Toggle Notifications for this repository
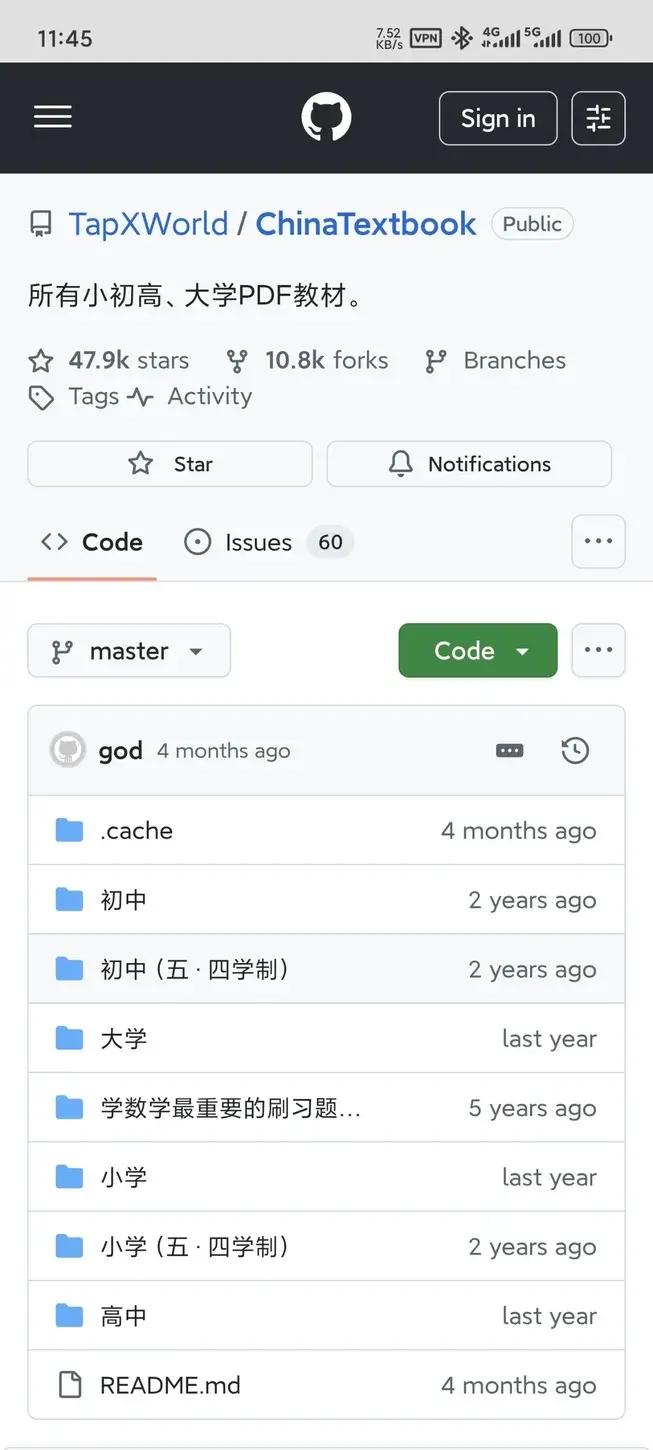The image size is (653, 1450). [469, 464]
